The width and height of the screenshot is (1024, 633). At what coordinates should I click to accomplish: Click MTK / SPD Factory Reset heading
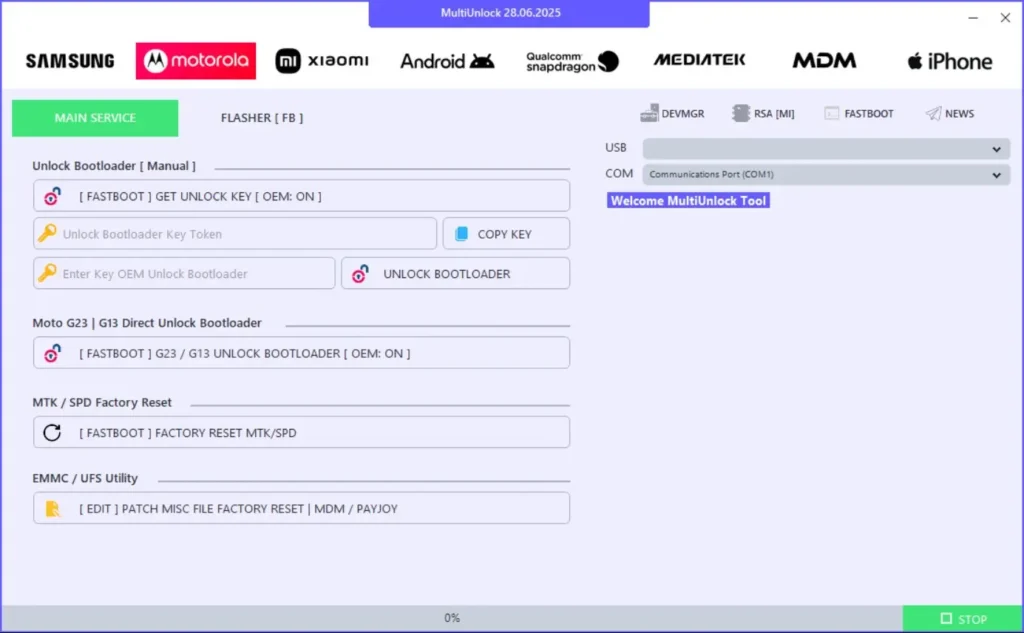click(x=102, y=402)
